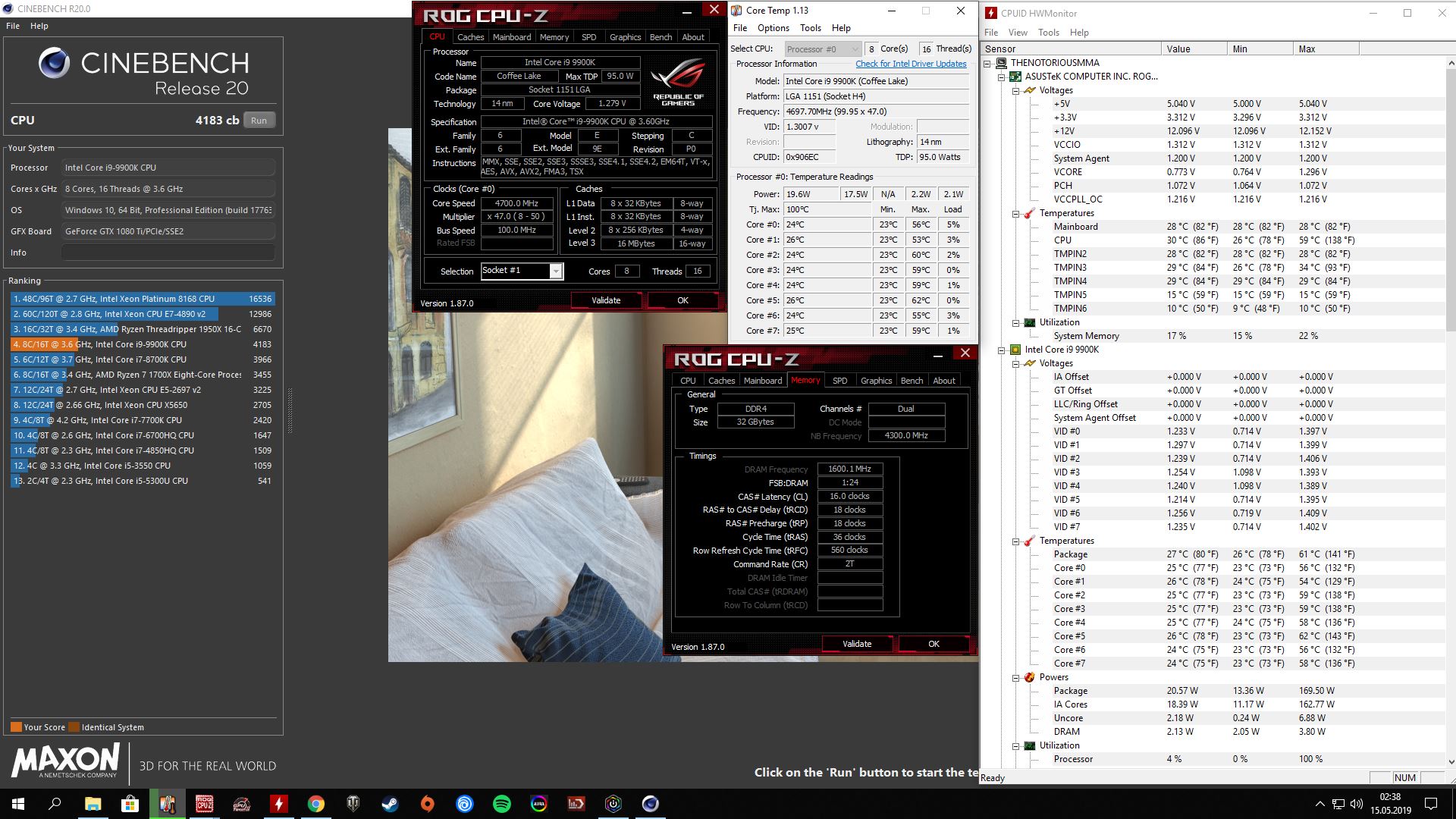Switch to Bench tab in the Memory CPU-Z window
Screen dimensions: 1456x819
click(x=912, y=381)
